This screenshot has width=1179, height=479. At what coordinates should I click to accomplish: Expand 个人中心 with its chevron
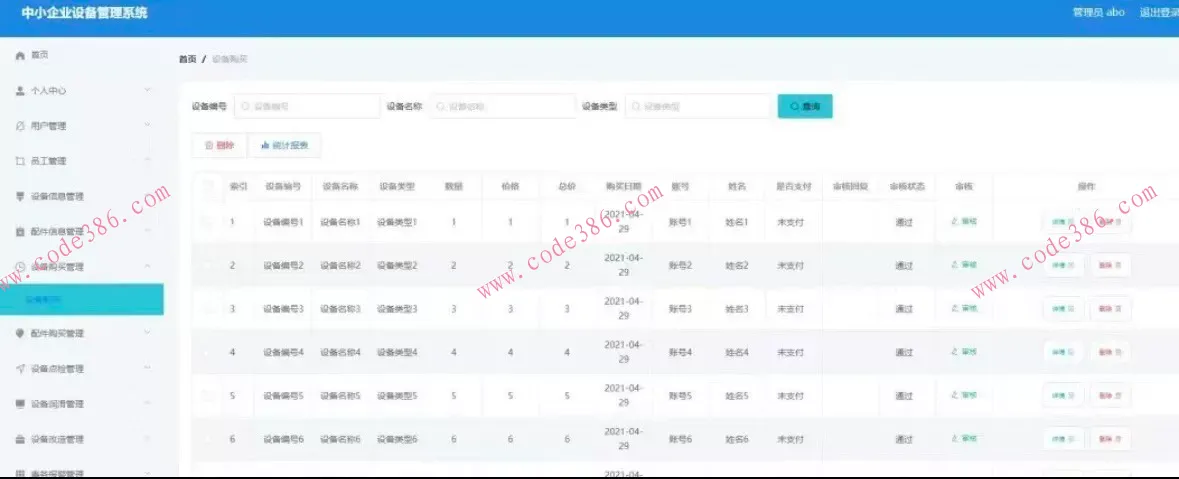pyautogui.click(x=147, y=90)
